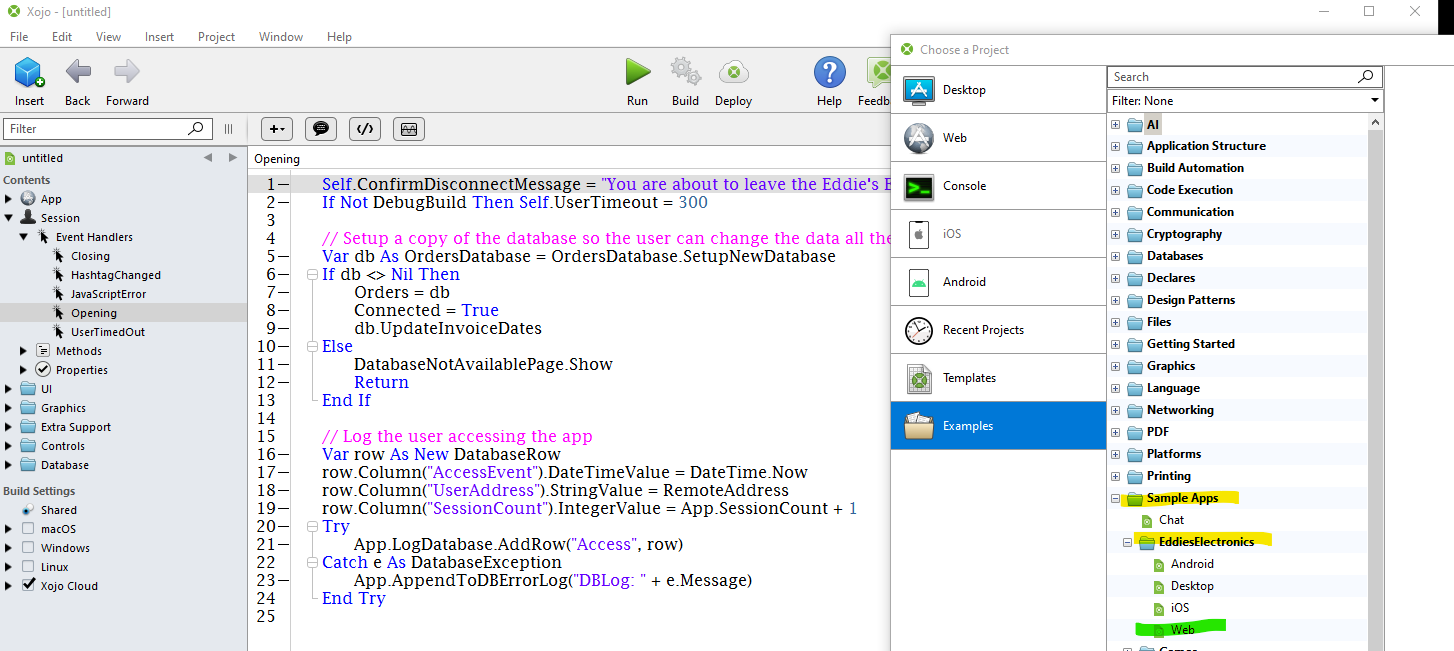Expand the Databases examples folder

(x=1115, y=256)
